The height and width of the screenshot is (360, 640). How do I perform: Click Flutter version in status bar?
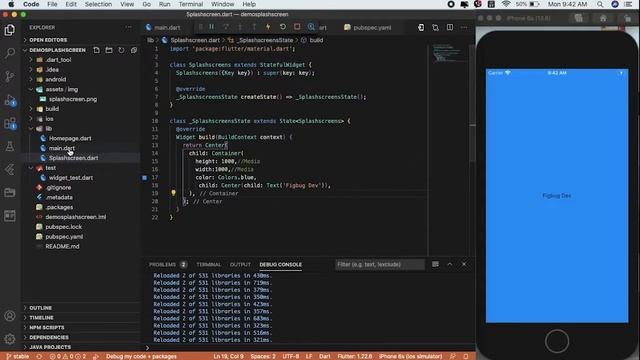tap(354, 356)
